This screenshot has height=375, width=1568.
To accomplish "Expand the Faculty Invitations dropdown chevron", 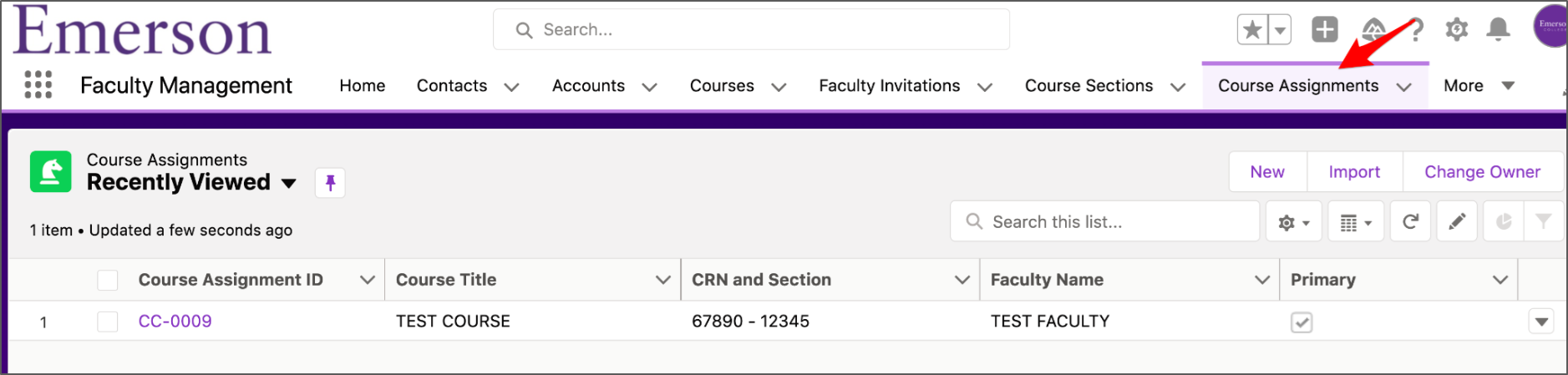I will tap(985, 87).
